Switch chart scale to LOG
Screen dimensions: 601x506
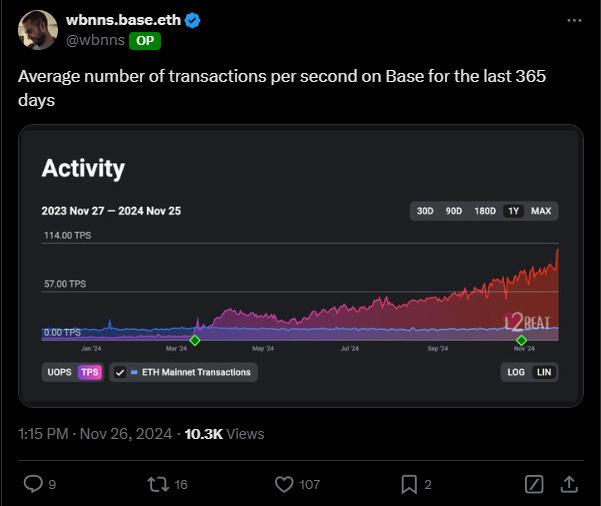(516, 372)
